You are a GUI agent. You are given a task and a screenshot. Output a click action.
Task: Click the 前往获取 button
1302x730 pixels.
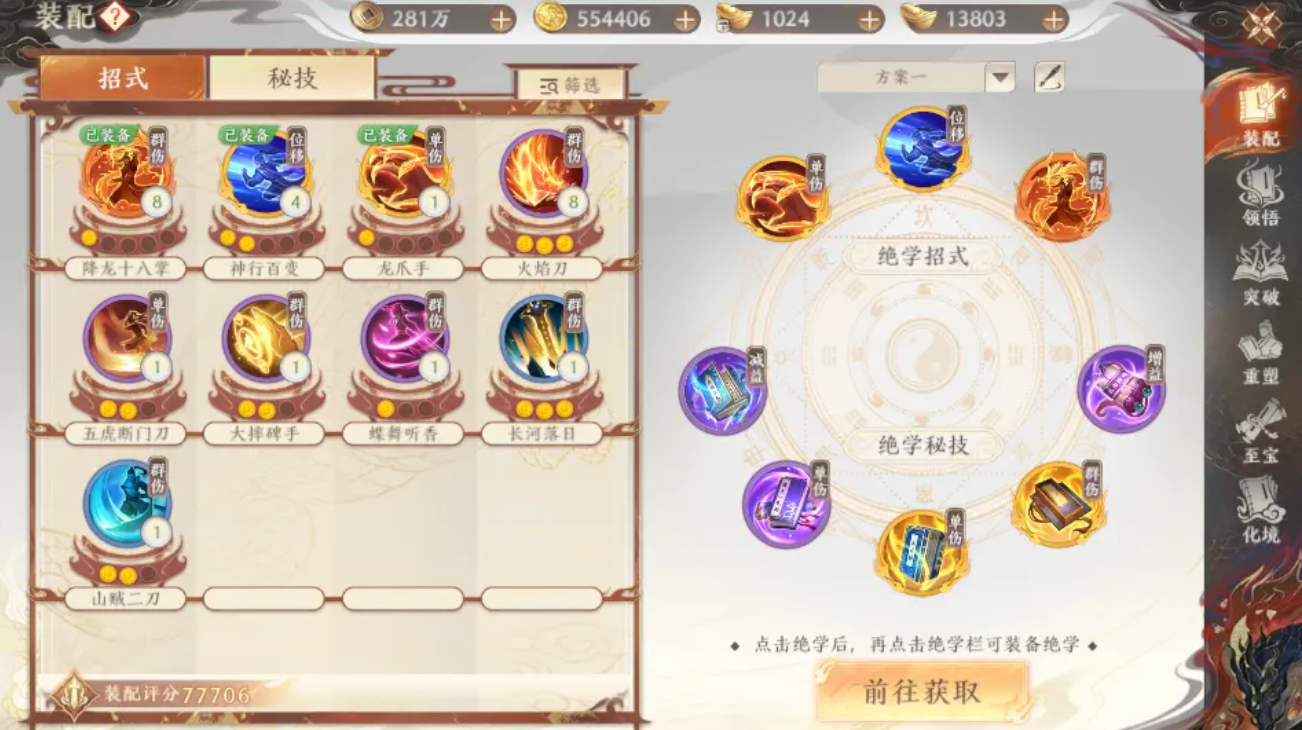tap(922, 691)
